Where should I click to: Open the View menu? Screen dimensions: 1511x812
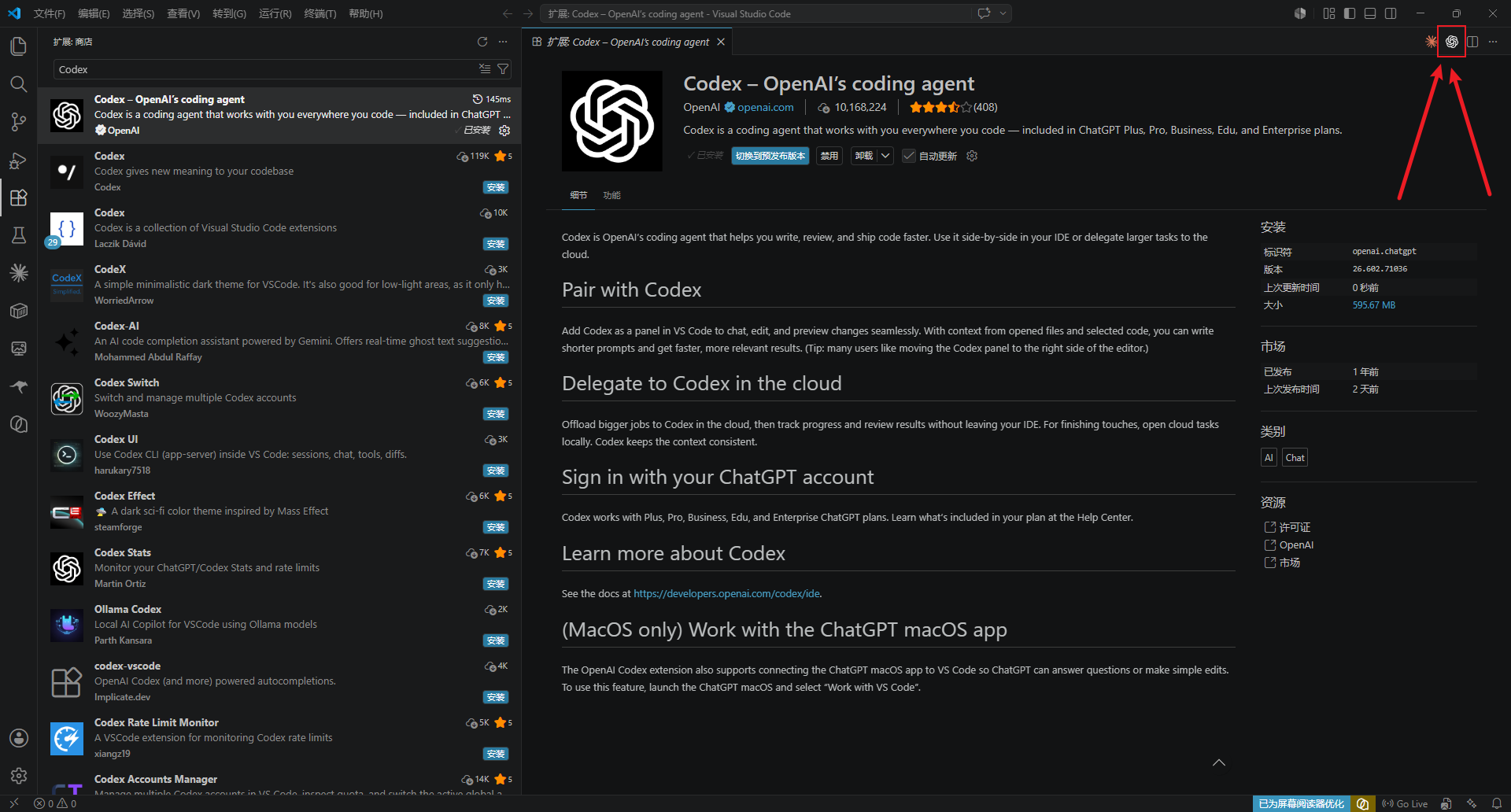click(183, 13)
